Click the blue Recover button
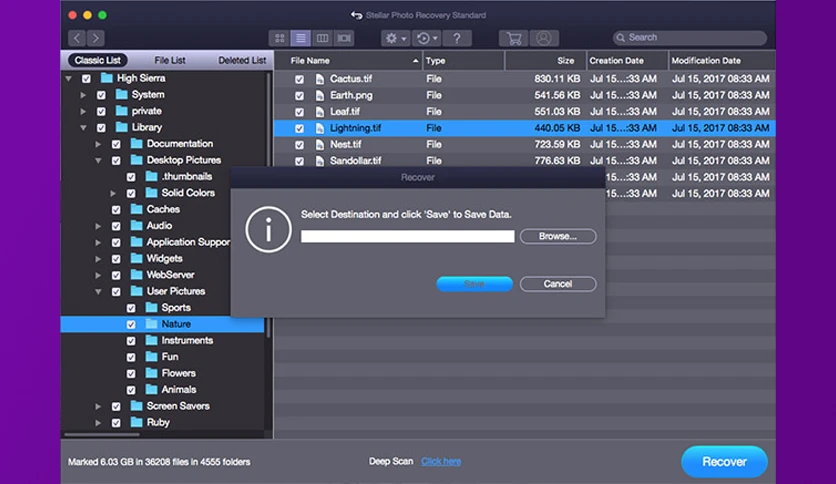 (x=724, y=462)
